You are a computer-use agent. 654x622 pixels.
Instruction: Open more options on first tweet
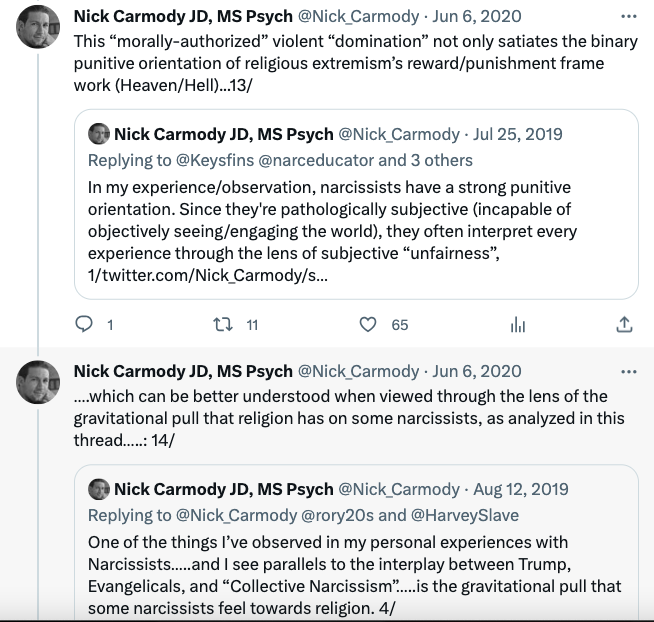(x=628, y=17)
